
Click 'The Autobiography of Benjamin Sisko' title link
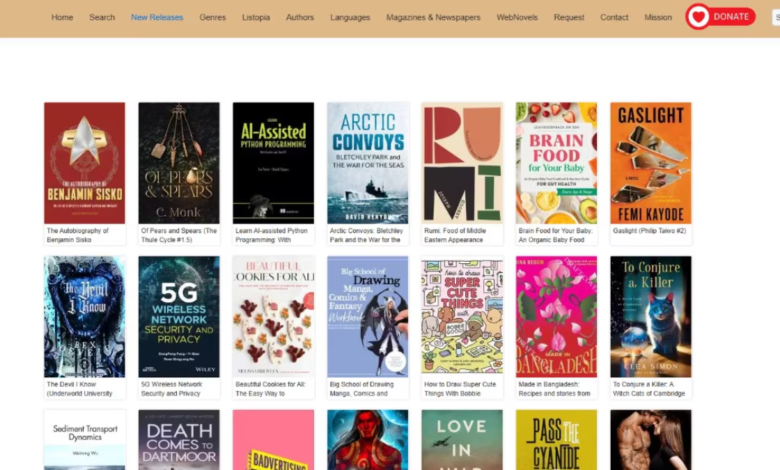click(x=78, y=235)
